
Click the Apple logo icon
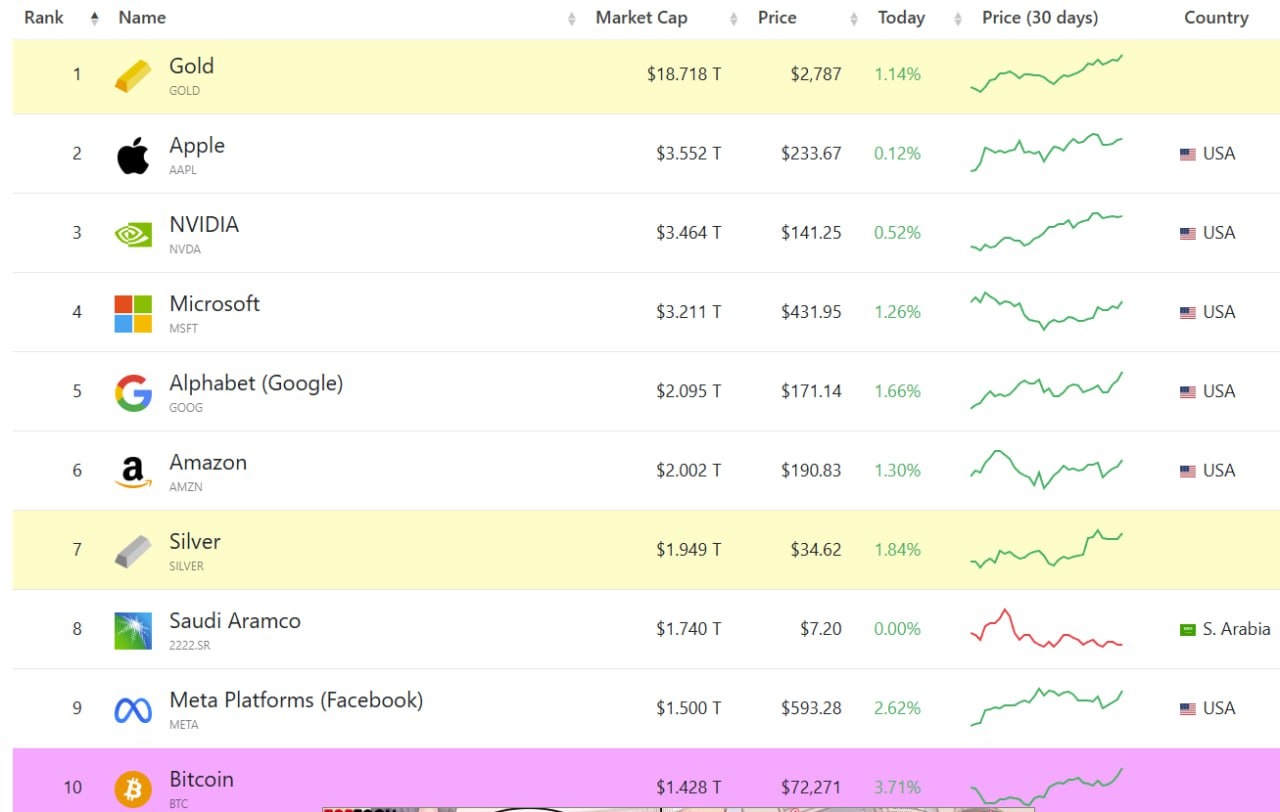[x=133, y=156]
